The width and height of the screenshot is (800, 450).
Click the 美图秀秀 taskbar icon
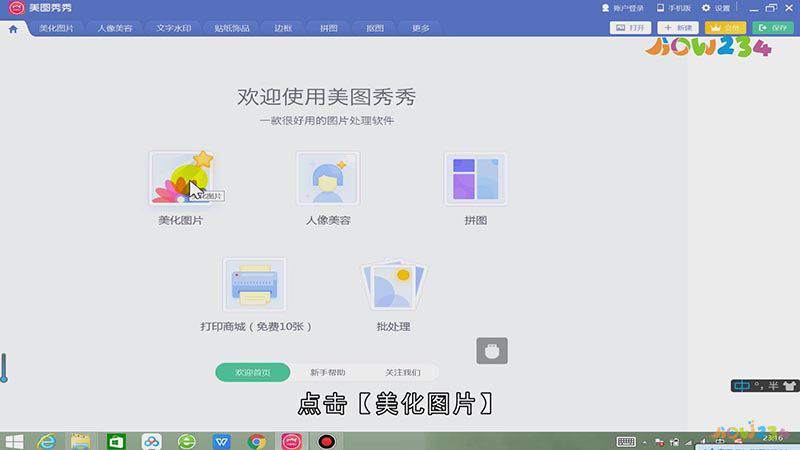tap(292, 441)
